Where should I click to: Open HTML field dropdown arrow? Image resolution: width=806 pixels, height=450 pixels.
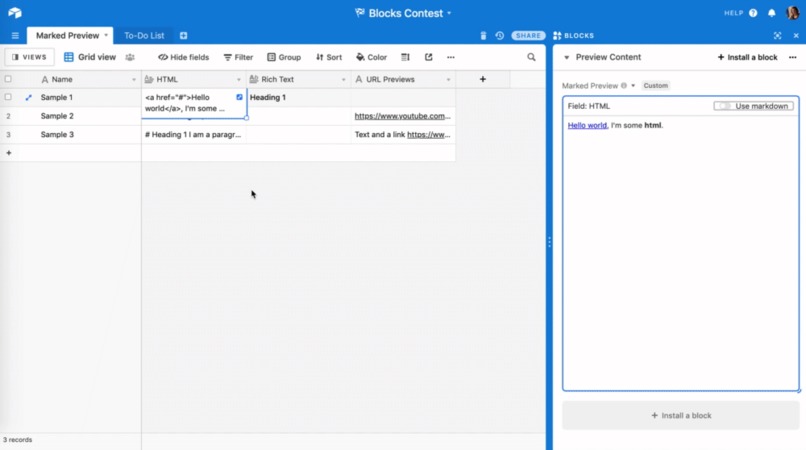(x=239, y=80)
